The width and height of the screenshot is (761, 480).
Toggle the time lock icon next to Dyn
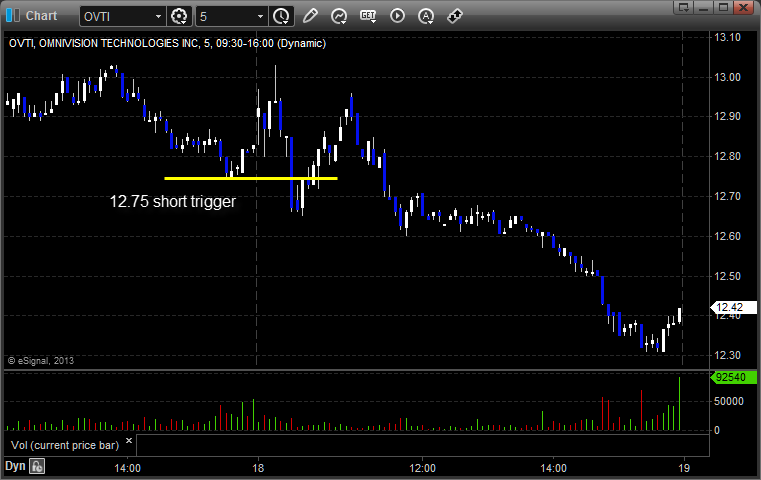click(37, 466)
